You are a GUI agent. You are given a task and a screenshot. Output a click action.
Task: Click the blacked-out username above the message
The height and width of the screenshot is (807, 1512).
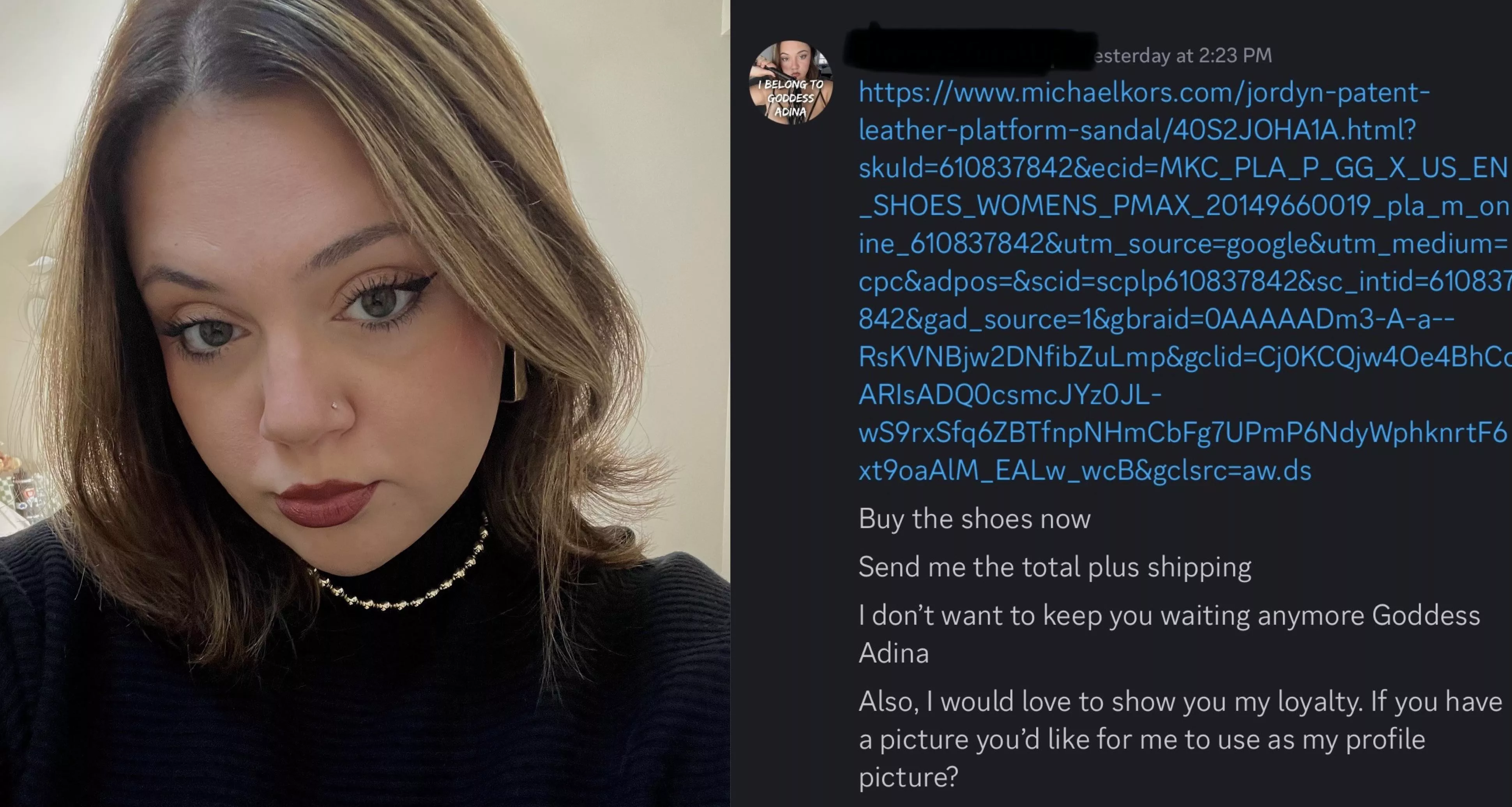click(968, 53)
